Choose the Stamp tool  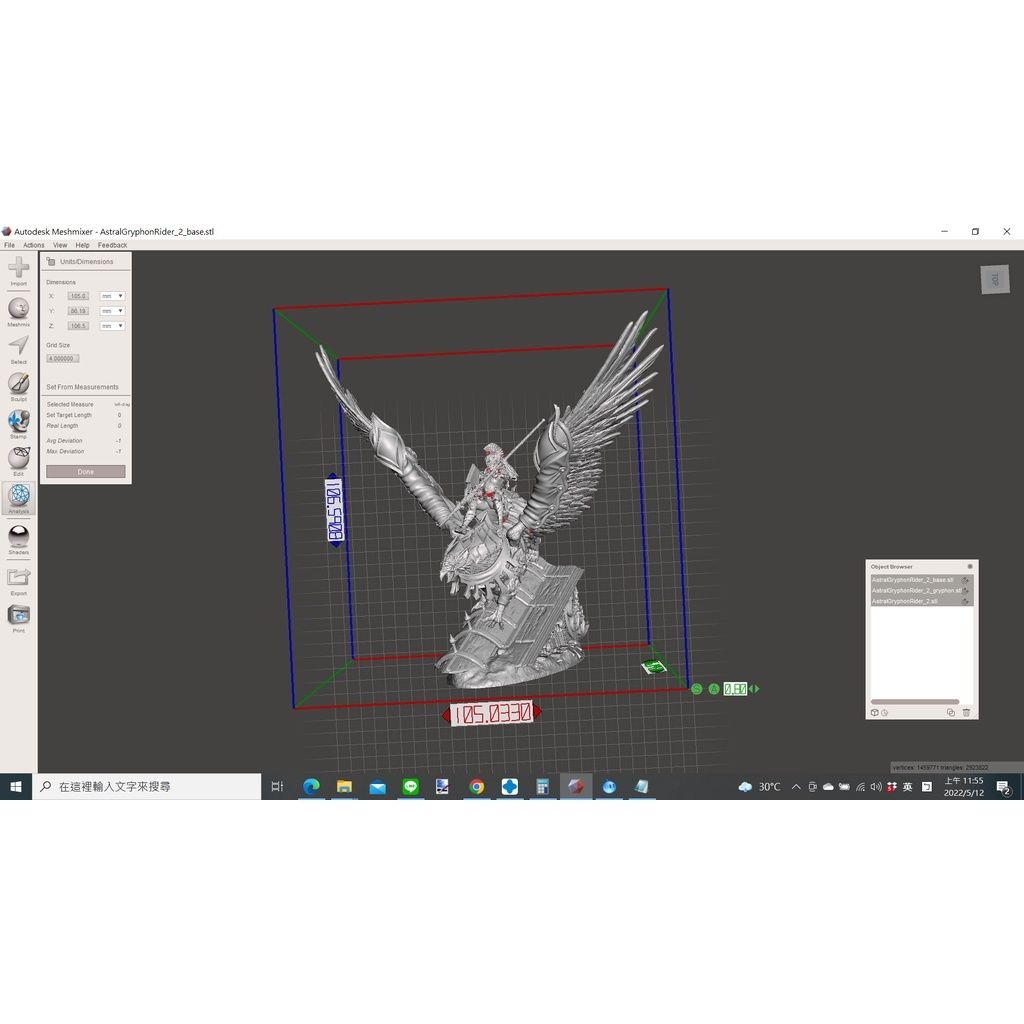tap(18, 422)
